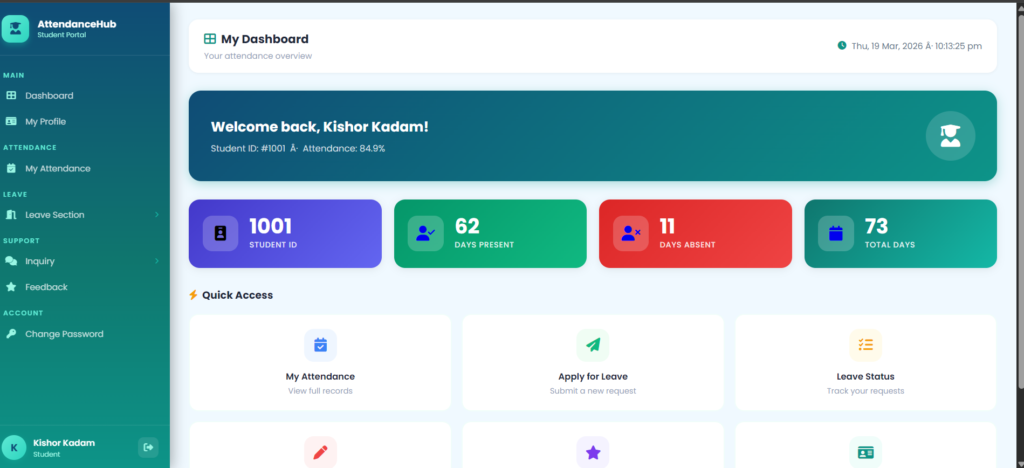Click the Change Password key icon
Viewport: 1024px width, 468px height.
(x=11, y=334)
